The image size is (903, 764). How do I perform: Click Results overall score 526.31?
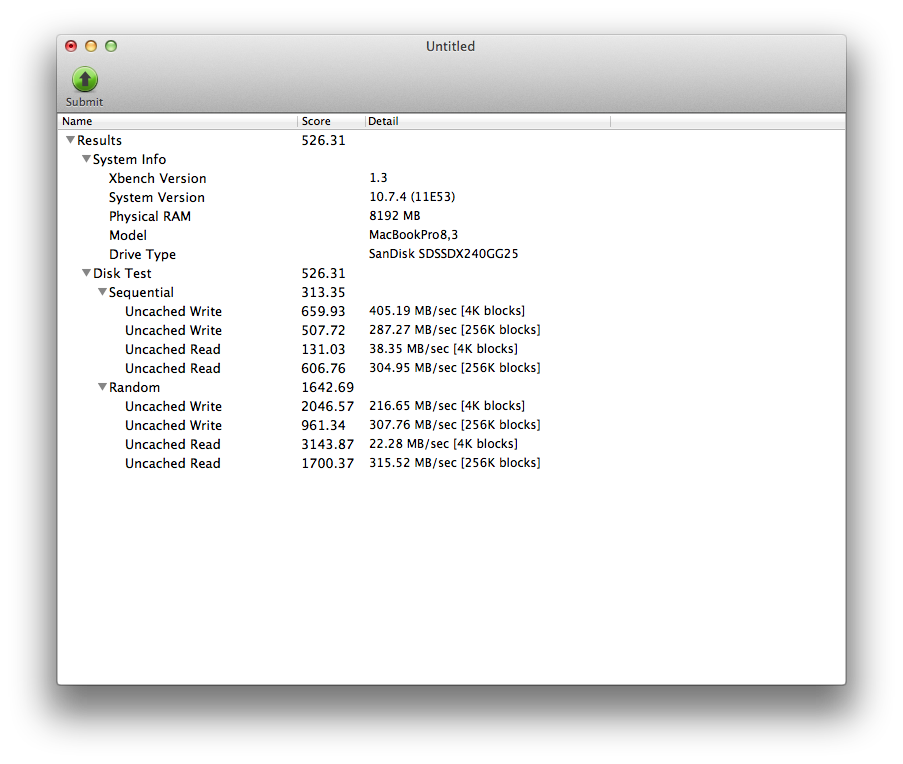click(323, 140)
